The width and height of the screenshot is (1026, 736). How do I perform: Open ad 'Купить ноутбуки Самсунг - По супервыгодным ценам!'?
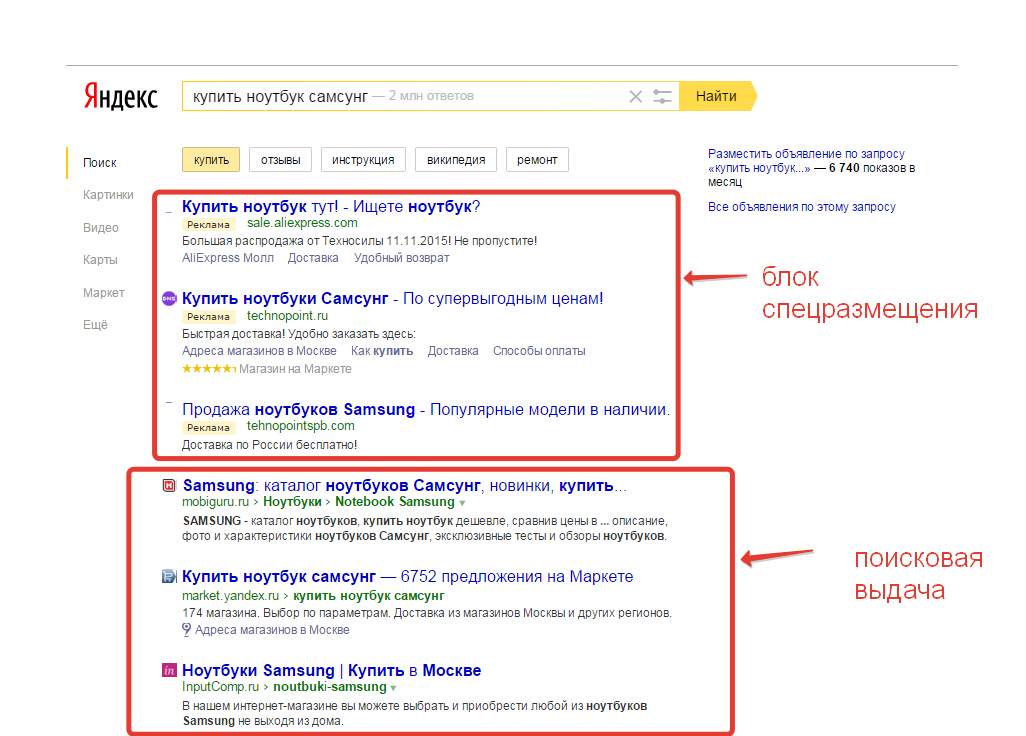[x=393, y=298]
